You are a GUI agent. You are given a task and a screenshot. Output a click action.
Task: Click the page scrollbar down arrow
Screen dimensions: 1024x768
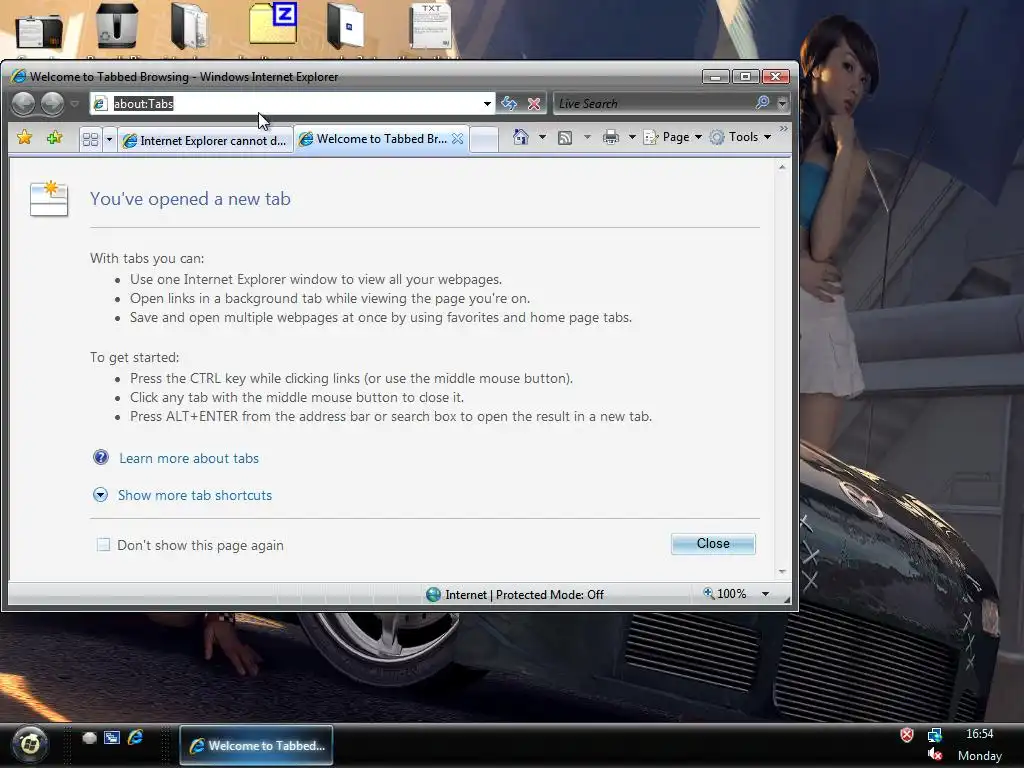782,572
